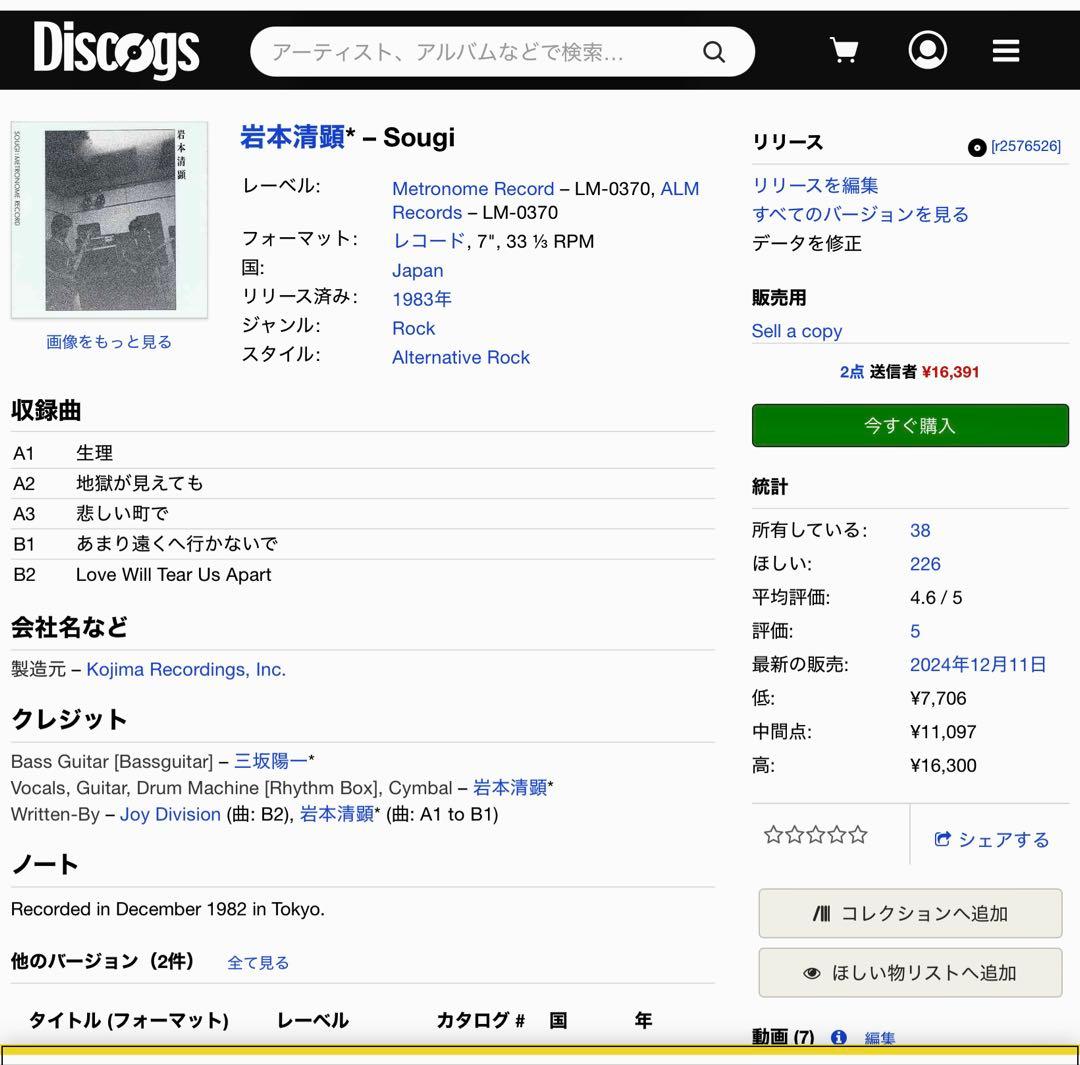Click the share icon next to シェアする

click(942, 838)
